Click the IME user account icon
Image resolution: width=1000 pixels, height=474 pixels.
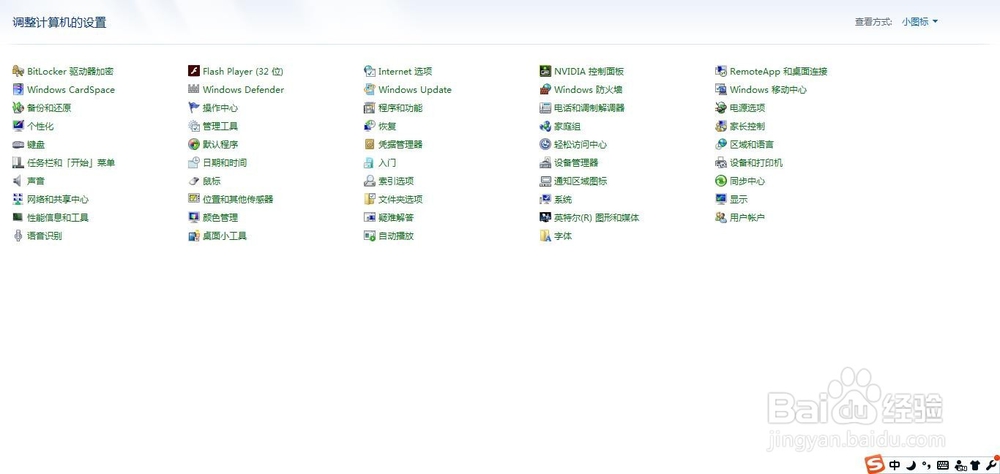pos(960,465)
